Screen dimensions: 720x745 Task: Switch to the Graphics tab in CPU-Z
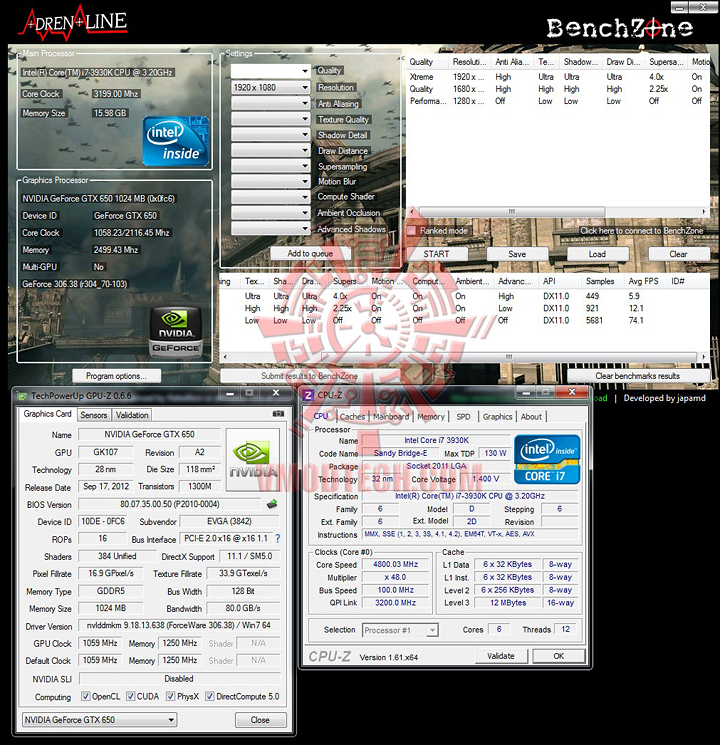497,417
